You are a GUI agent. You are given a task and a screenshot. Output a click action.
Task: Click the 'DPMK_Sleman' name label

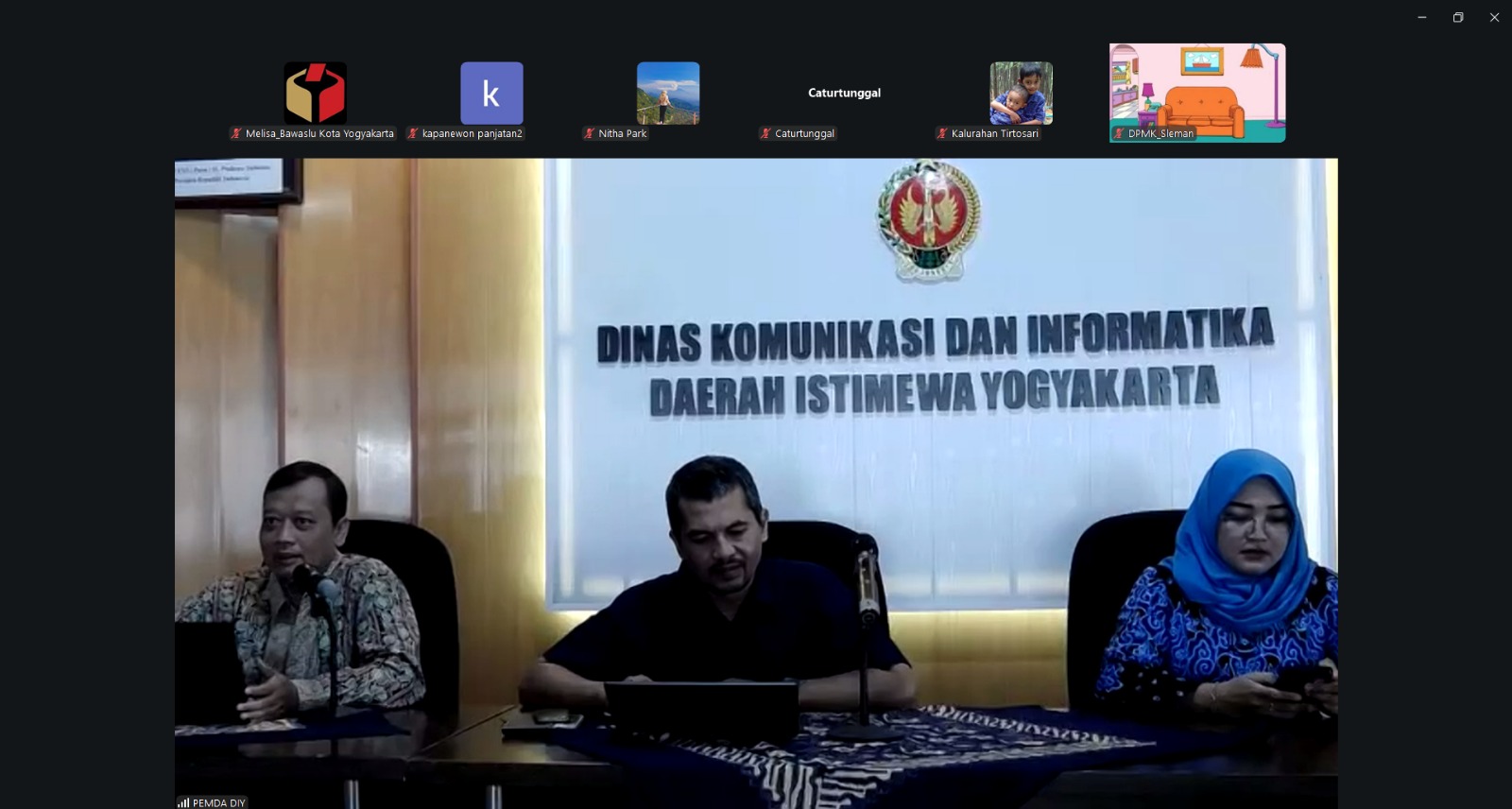pyautogui.click(x=1160, y=133)
